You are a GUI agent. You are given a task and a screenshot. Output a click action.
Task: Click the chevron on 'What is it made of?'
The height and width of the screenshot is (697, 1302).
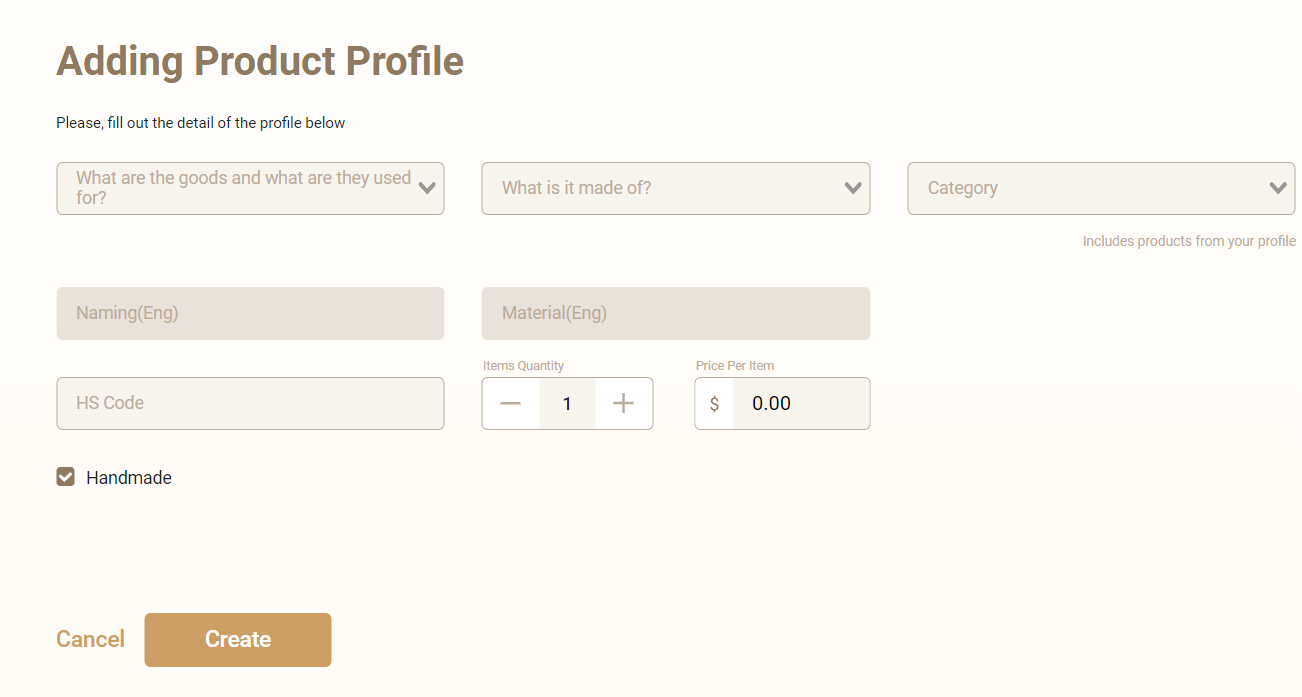point(853,188)
